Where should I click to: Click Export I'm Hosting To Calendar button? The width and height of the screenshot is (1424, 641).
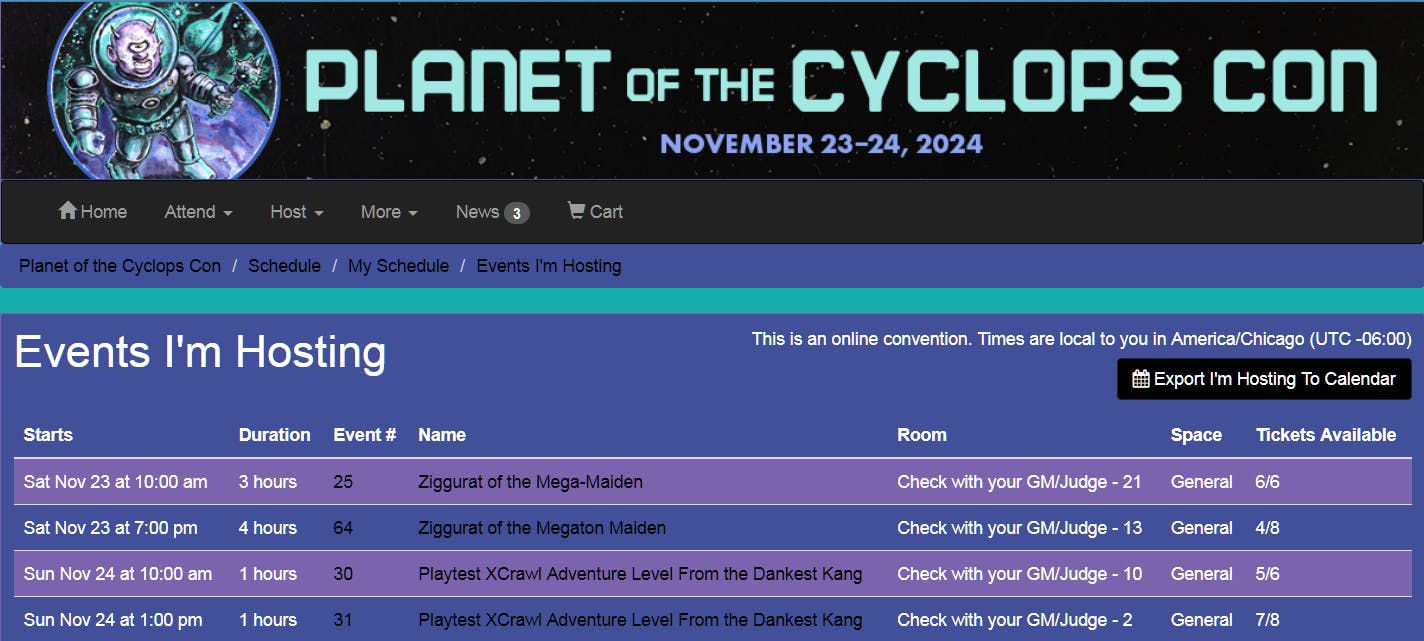pyautogui.click(x=1264, y=379)
